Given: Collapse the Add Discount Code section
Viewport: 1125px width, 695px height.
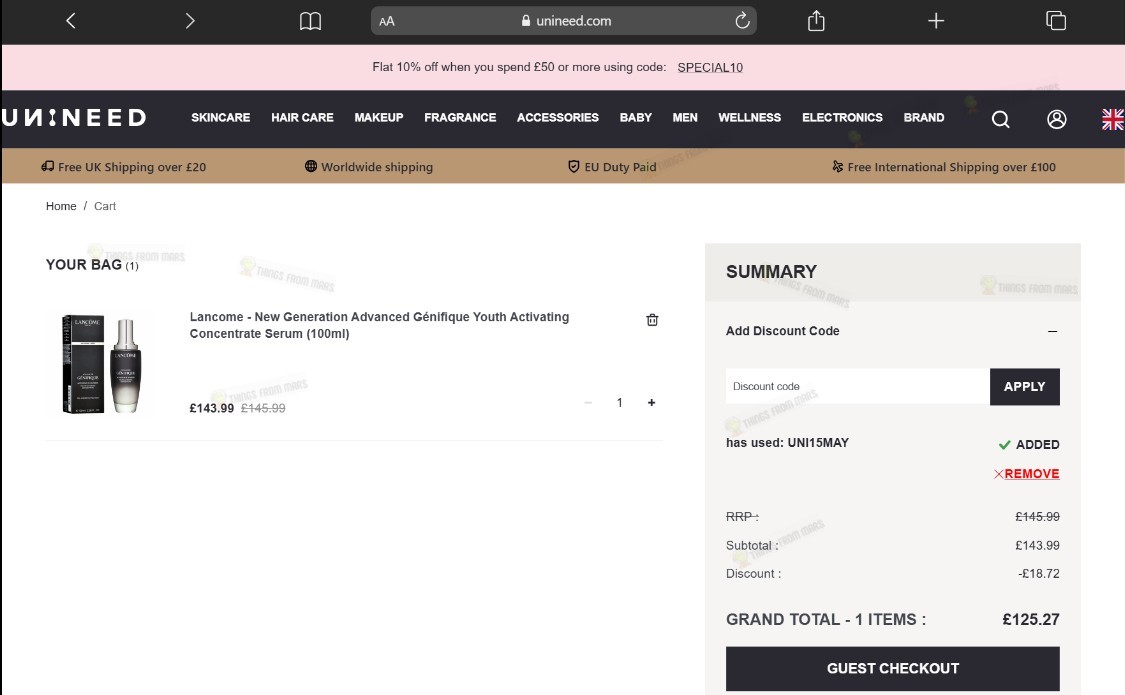Looking at the screenshot, I should point(1053,331).
